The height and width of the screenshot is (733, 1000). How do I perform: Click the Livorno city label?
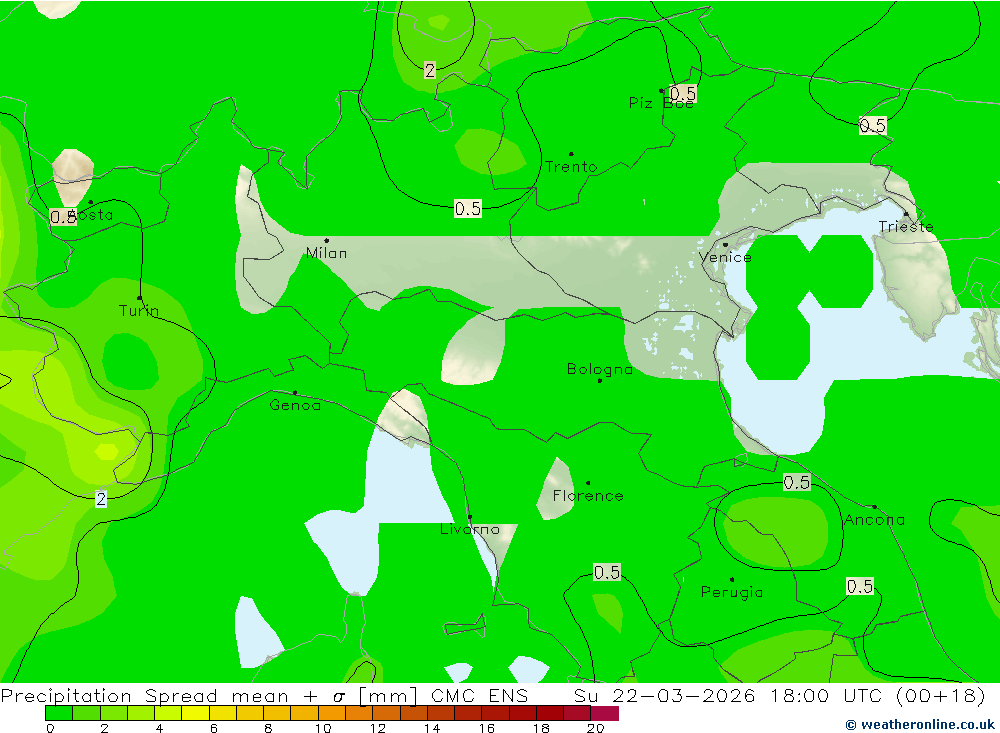tap(470, 529)
